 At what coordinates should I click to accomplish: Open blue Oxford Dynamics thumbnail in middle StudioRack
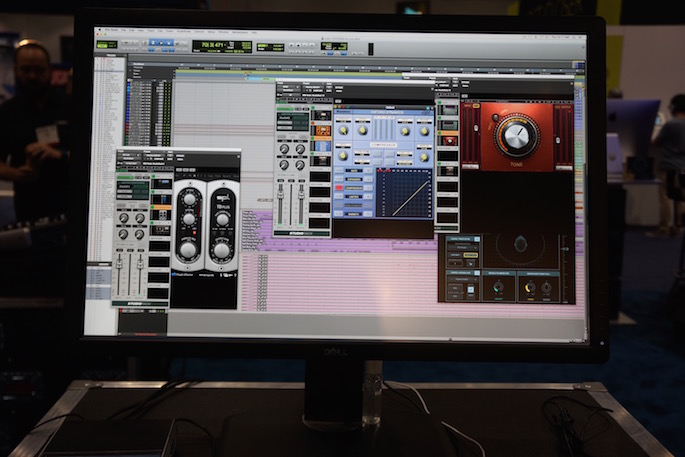point(321,145)
